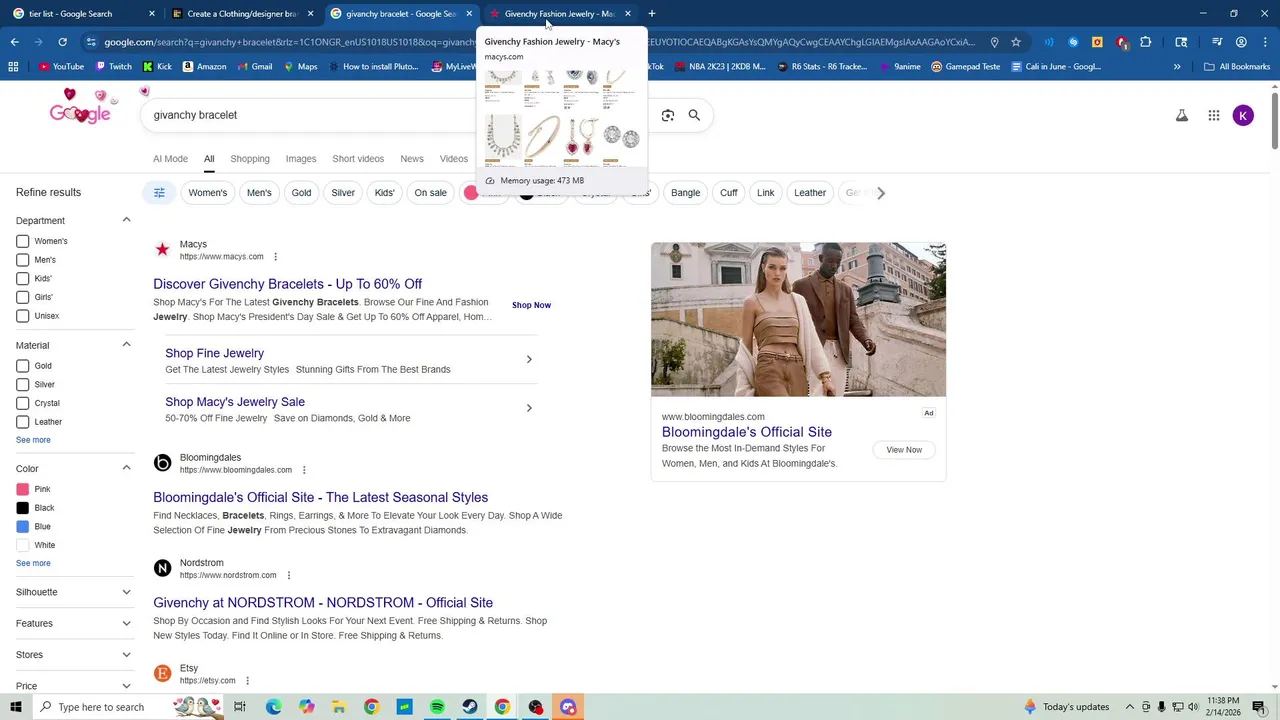Open Search Labs flask icon
The height and width of the screenshot is (720, 1280).
click(x=1182, y=116)
